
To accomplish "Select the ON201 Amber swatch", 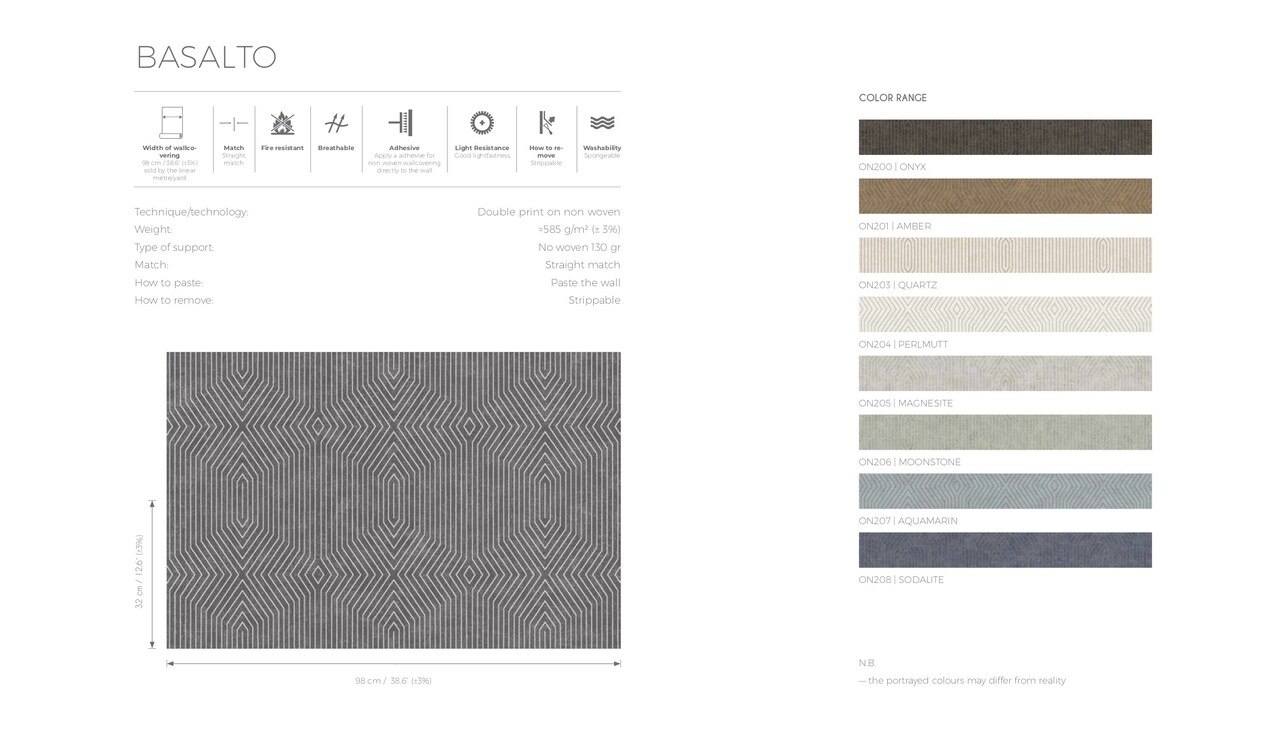I will tap(1005, 196).
